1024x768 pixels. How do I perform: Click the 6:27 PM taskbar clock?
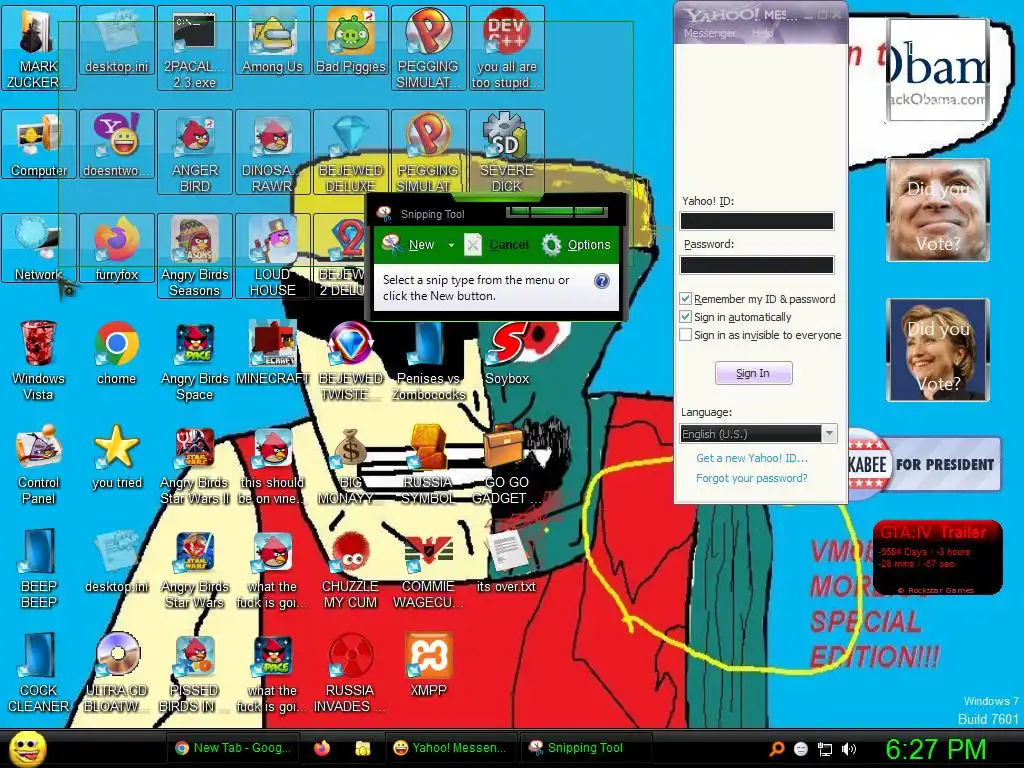click(935, 749)
